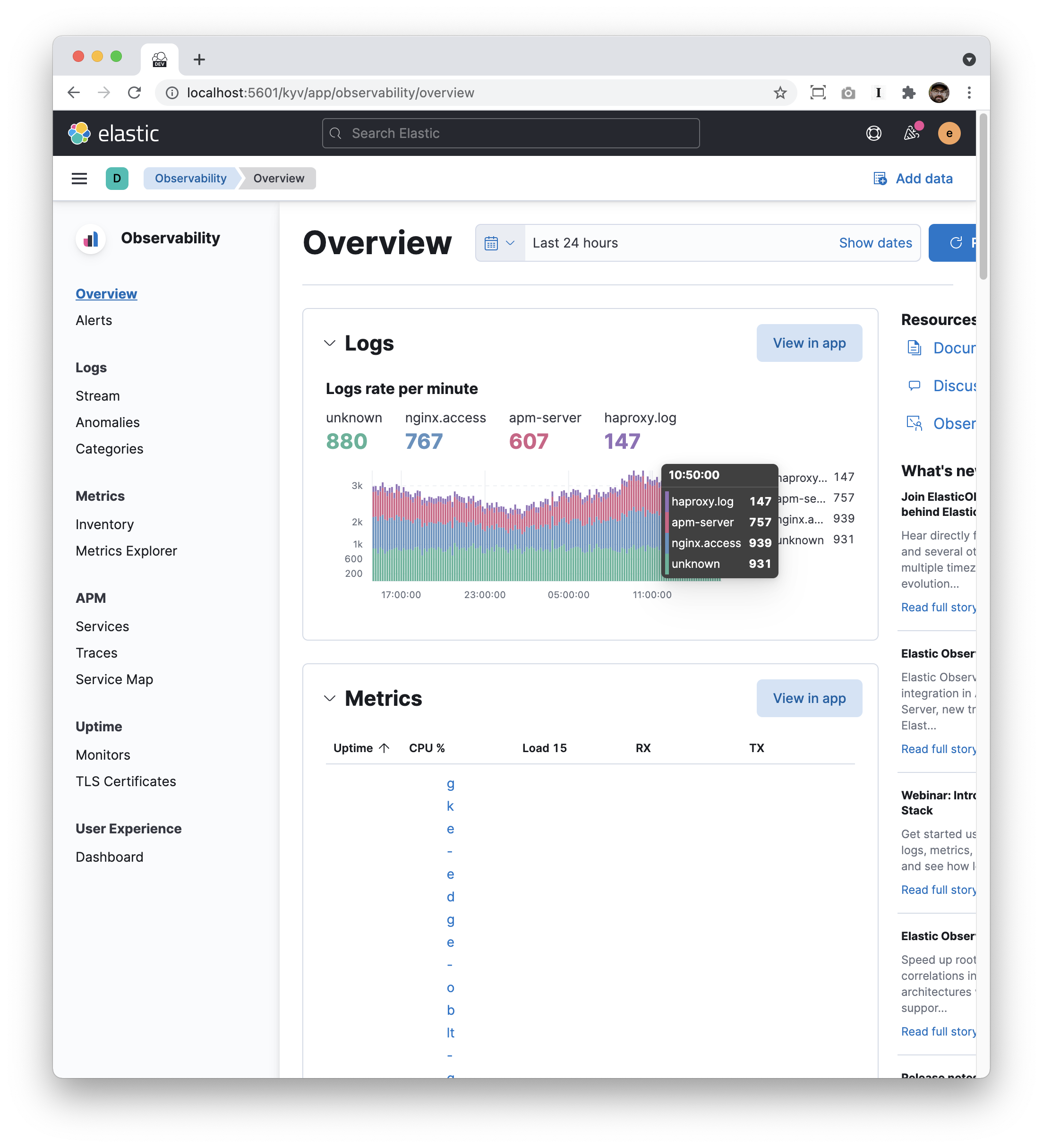The image size is (1043, 1148).
Task: Open the Overview link in sidebar
Action: click(106, 294)
